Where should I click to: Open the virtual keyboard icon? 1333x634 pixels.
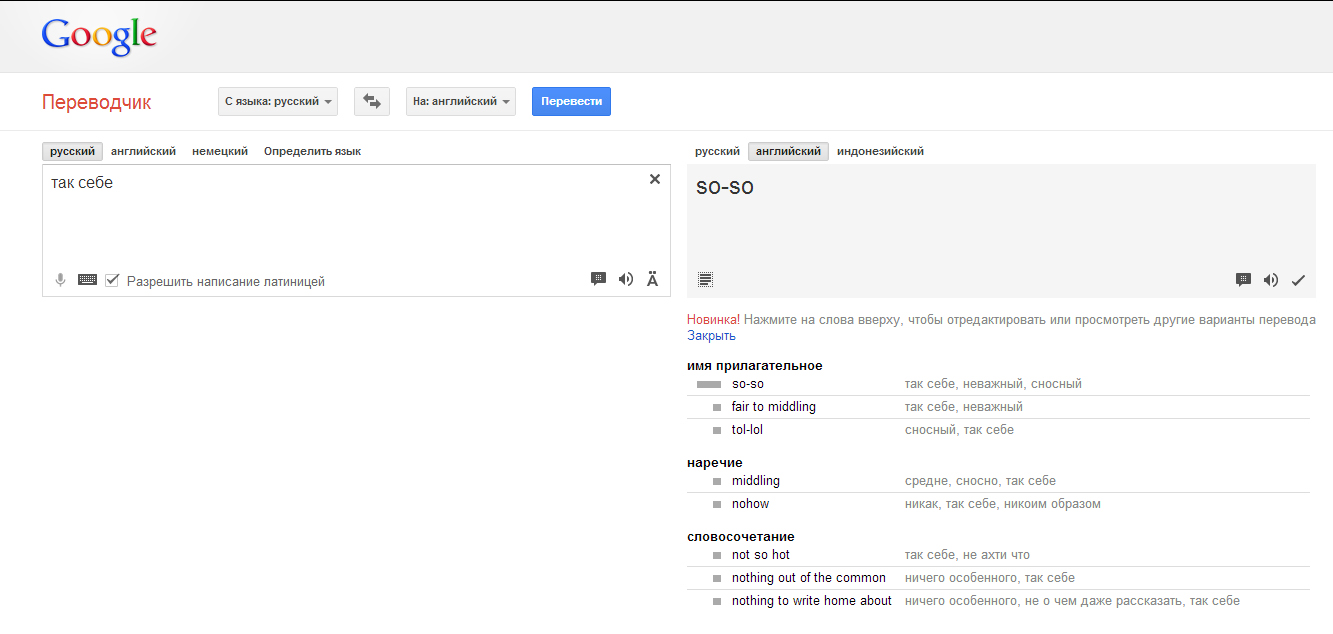click(x=87, y=280)
